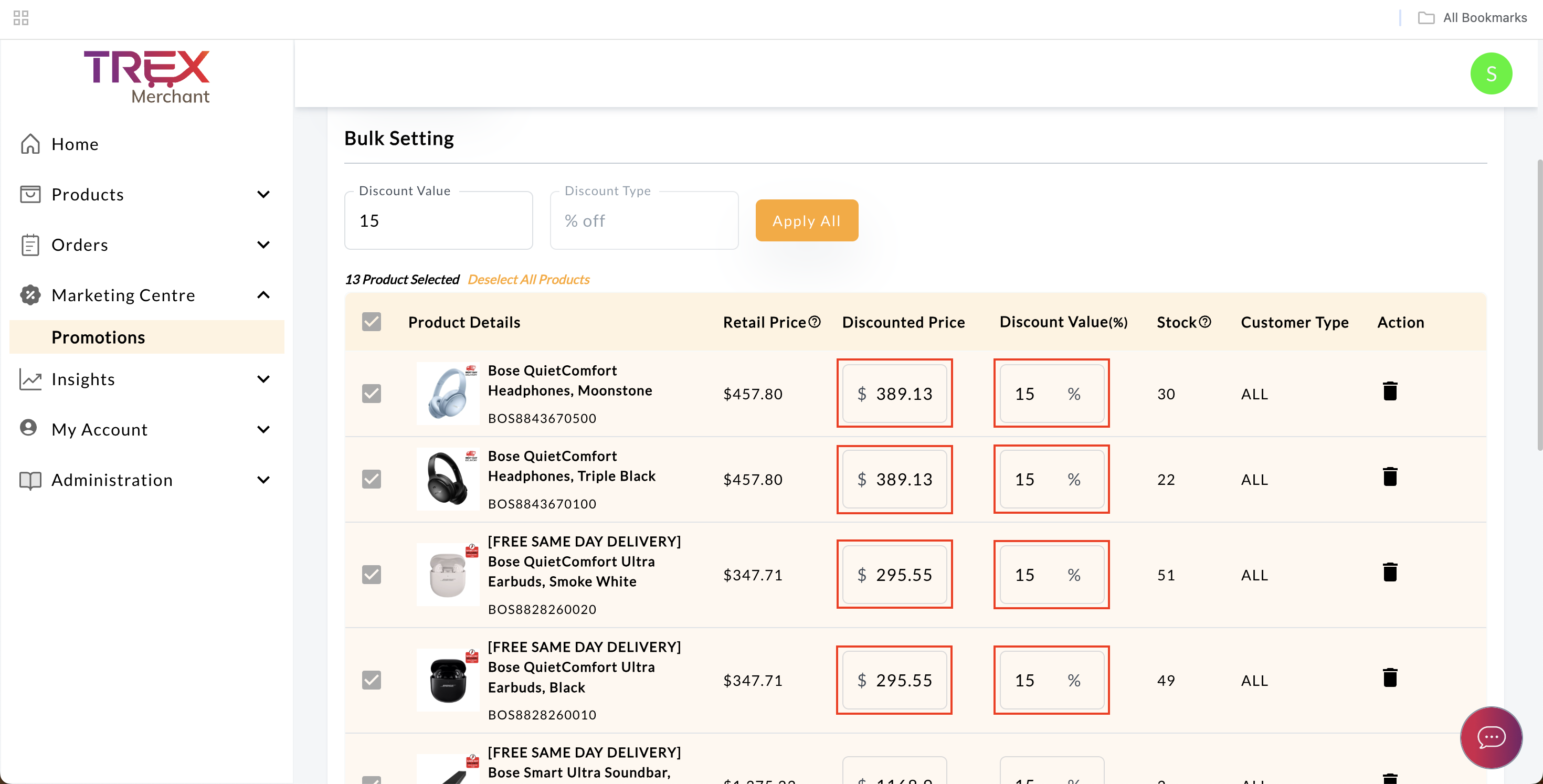Expand the Orders menu chevron
Image resolution: width=1543 pixels, height=784 pixels.
tap(263, 245)
